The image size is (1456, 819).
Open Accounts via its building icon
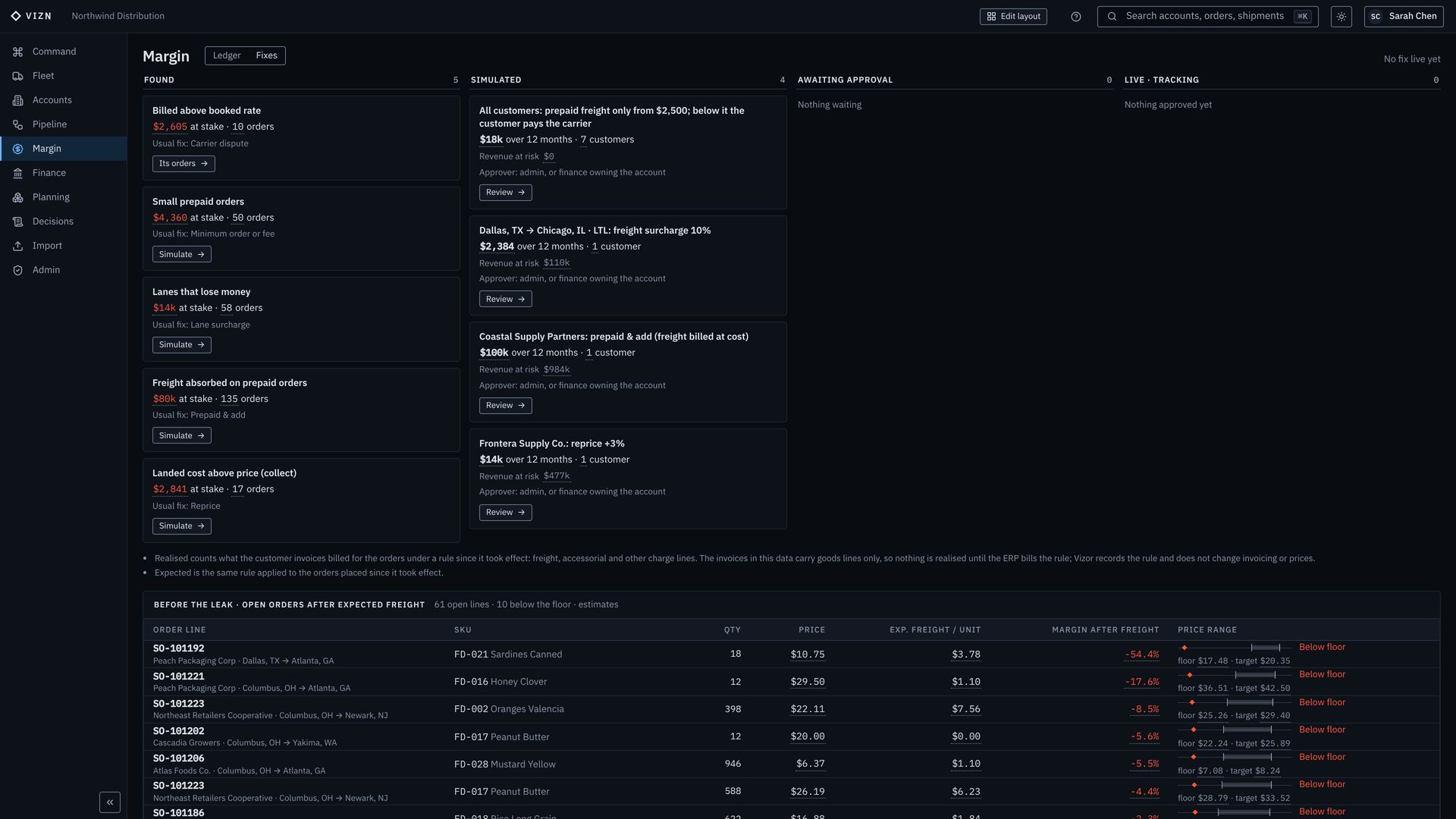click(17, 100)
